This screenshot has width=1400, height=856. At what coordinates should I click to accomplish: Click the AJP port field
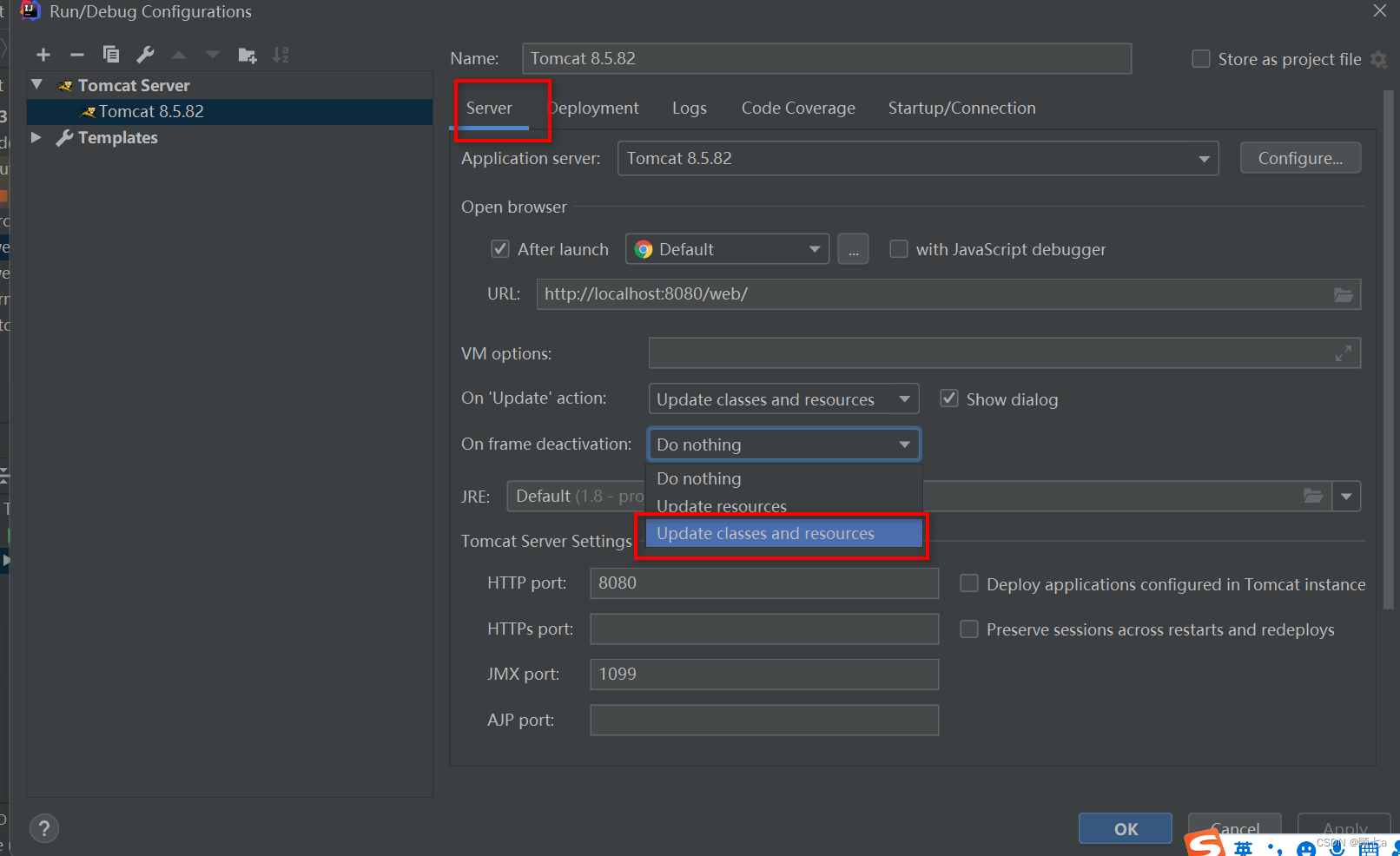(x=764, y=720)
